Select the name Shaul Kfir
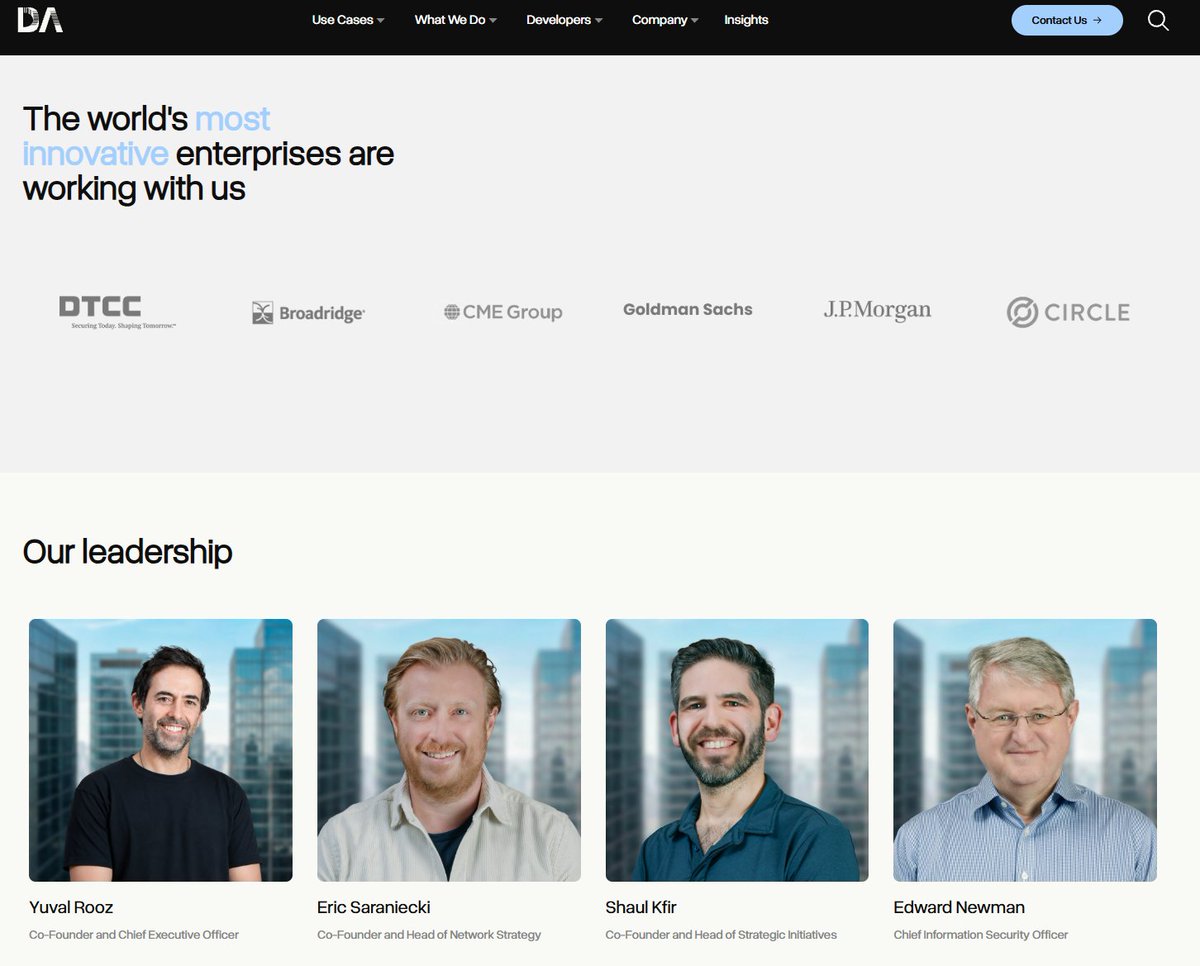This screenshot has width=1200, height=966. 641,908
